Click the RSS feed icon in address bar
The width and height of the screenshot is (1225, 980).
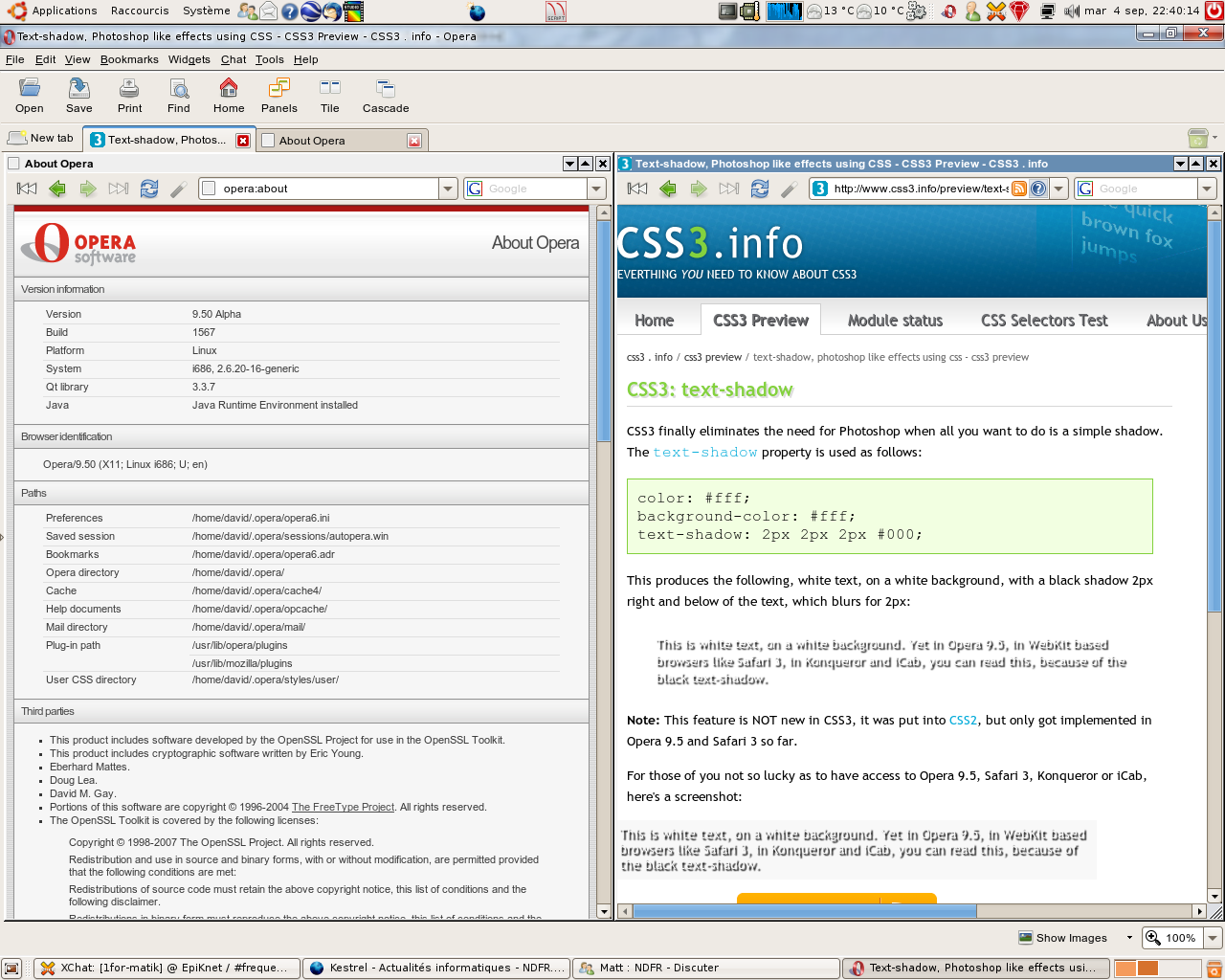click(1019, 189)
